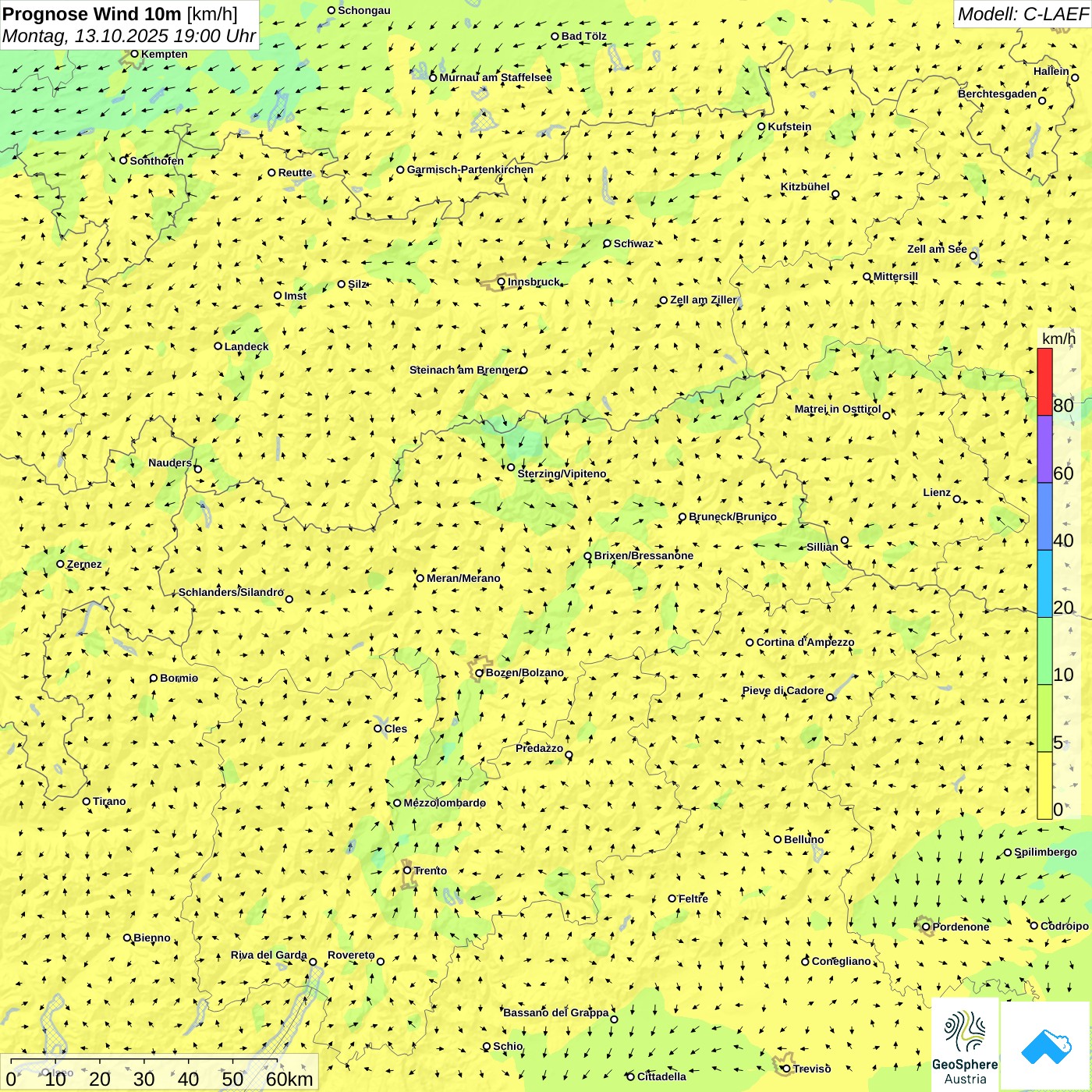Click the Kufstein location marker
The width and height of the screenshot is (1092, 1092).
[x=762, y=126]
